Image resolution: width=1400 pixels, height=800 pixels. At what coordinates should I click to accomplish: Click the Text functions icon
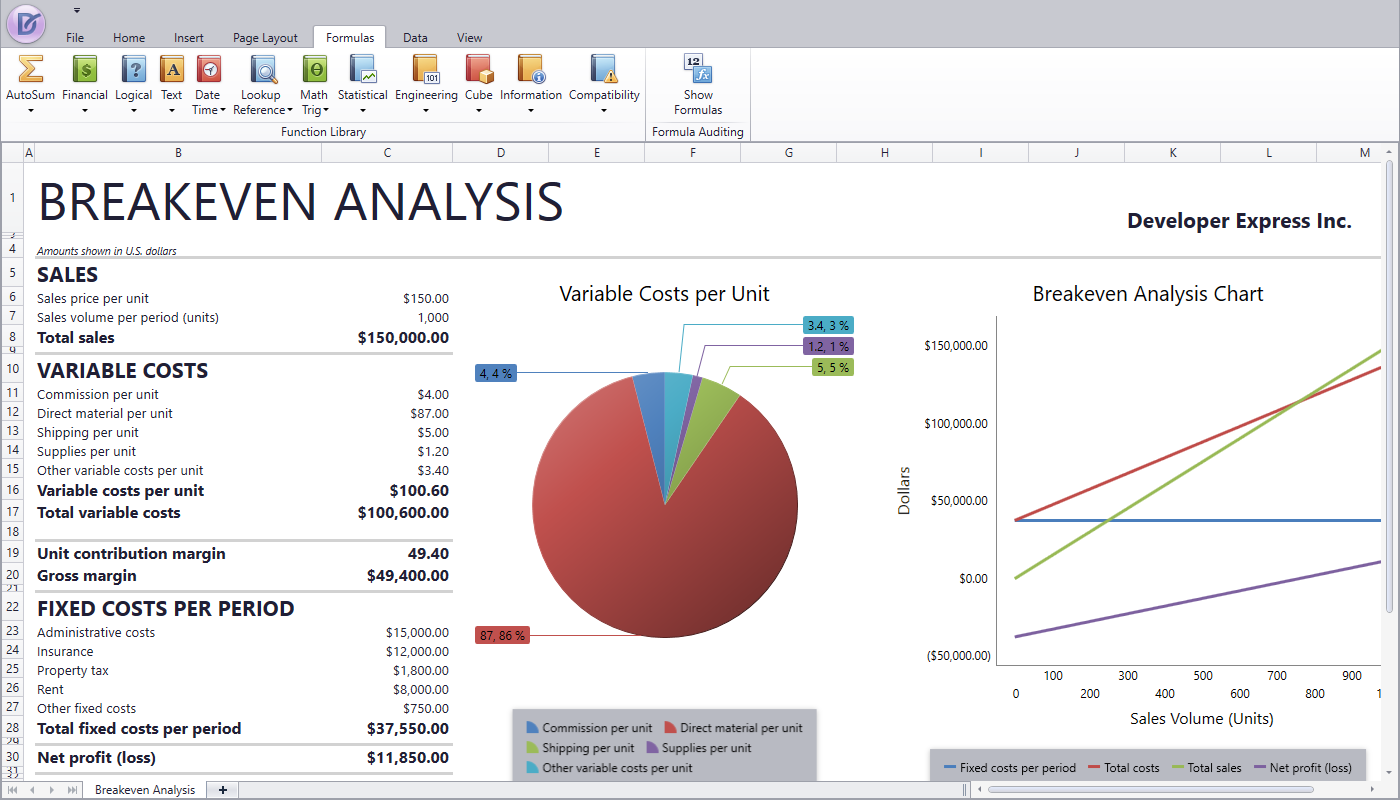(172, 69)
